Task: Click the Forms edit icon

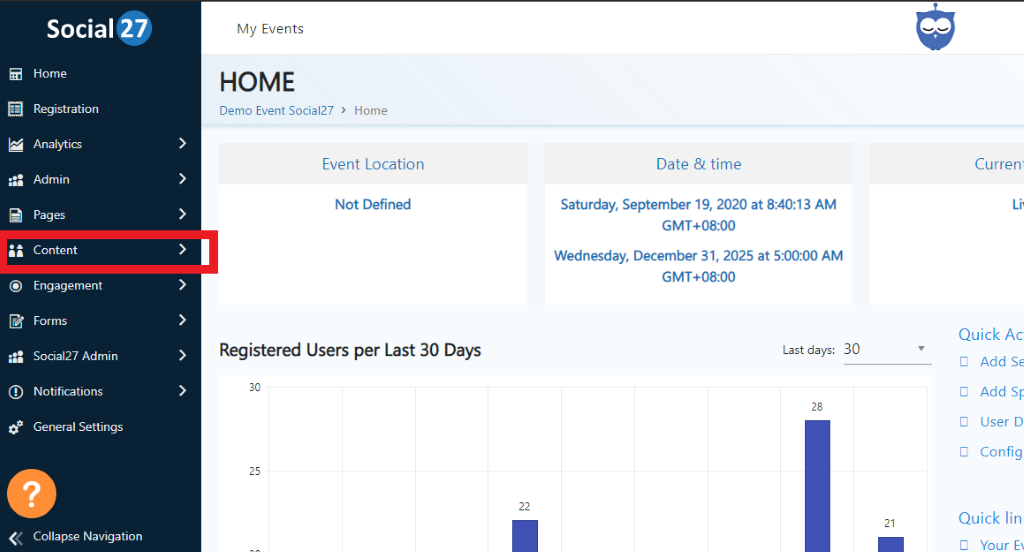Action: click(x=15, y=321)
